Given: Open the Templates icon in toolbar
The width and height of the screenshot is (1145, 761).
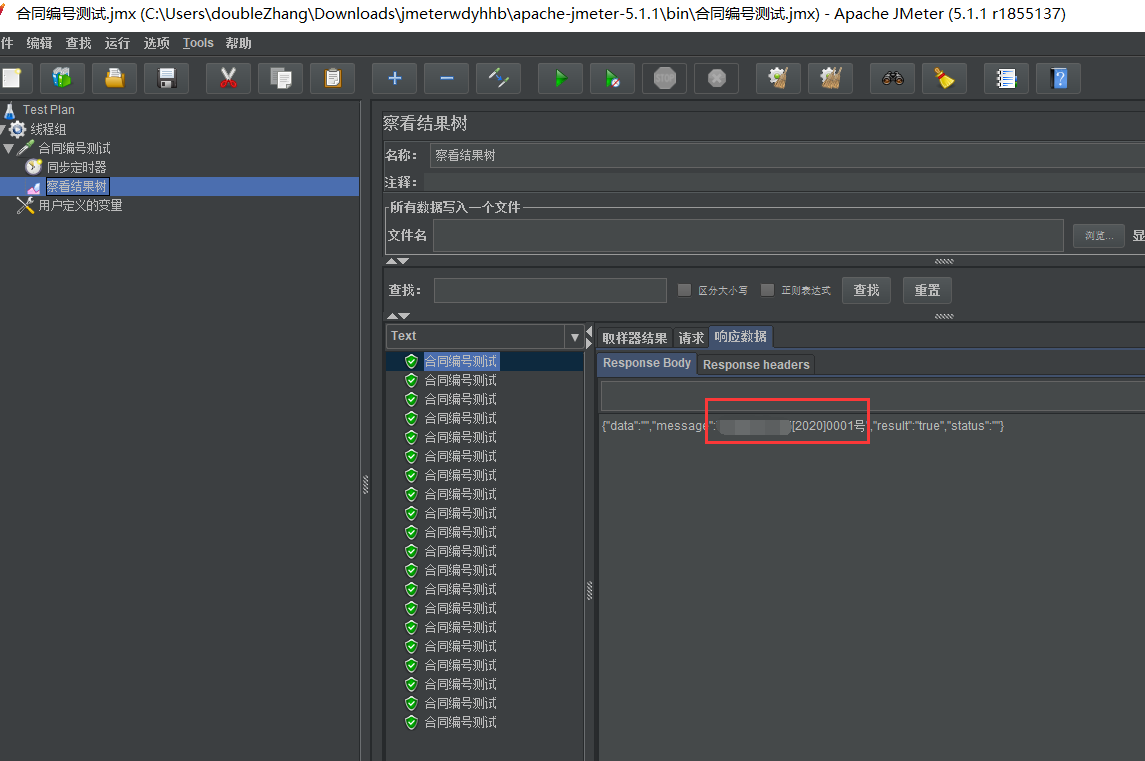Looking at the screenshot, I should point(62,78).
